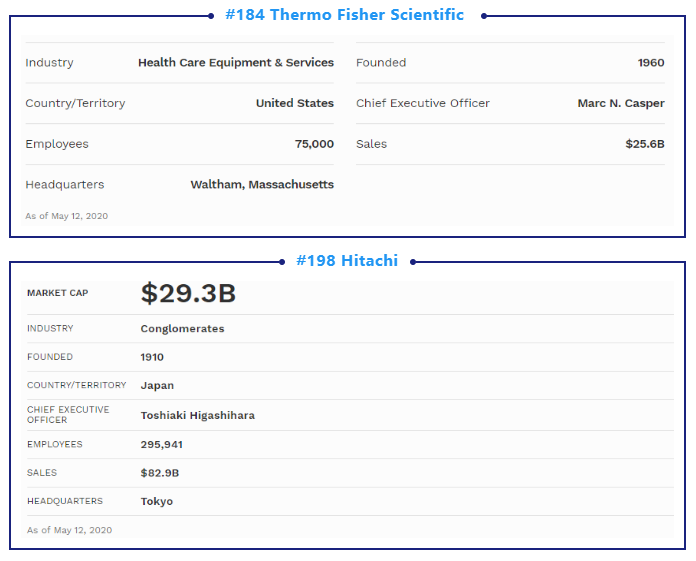
Task: Click the $25.6B sales value
Action: point(645,144)
